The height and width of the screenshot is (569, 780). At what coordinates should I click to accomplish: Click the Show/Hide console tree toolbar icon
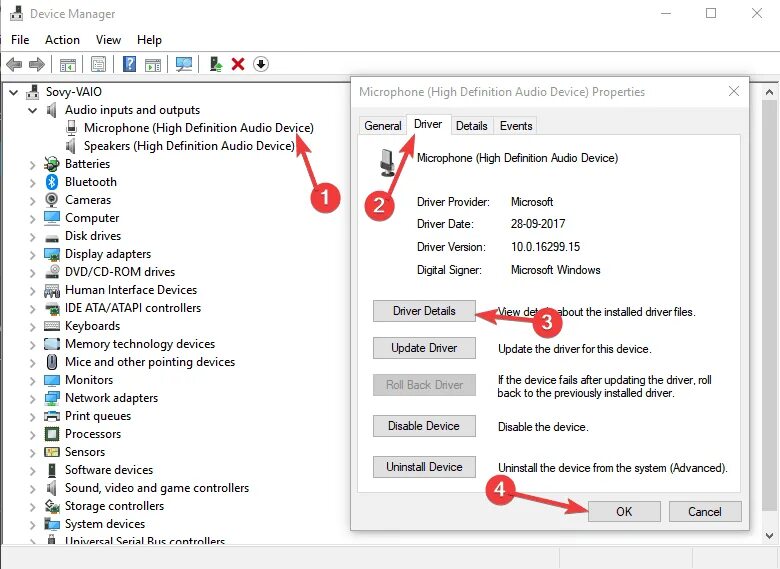68,64
